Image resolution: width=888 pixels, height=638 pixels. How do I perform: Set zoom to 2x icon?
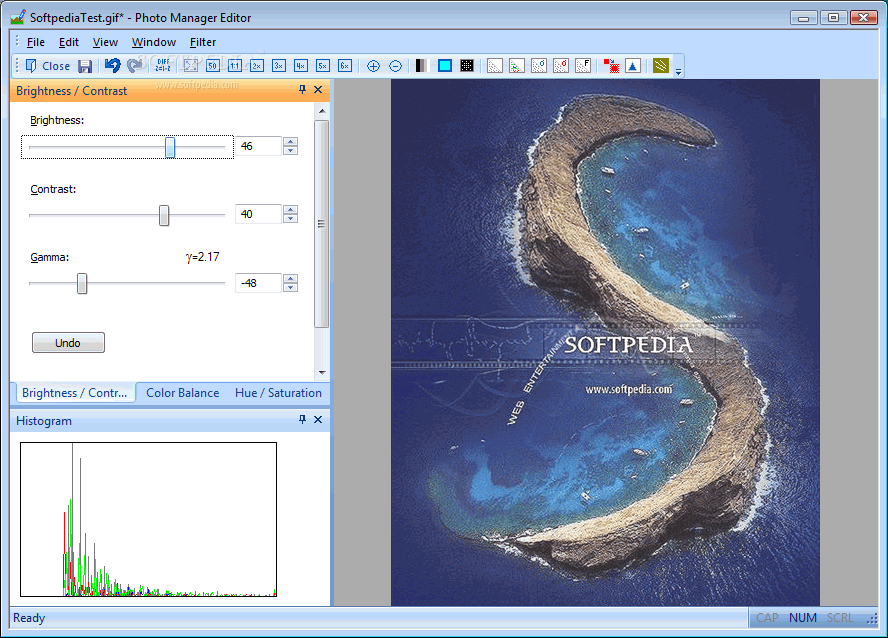pos(257,66)
